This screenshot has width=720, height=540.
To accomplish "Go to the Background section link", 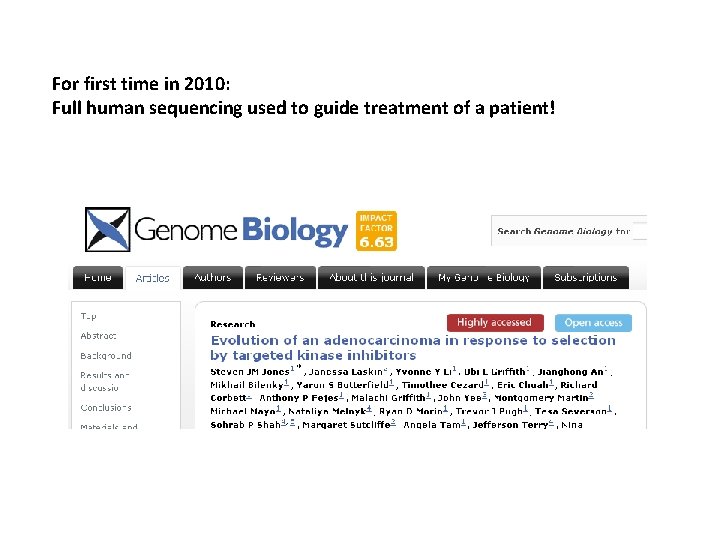I will (x=106, y=355).
